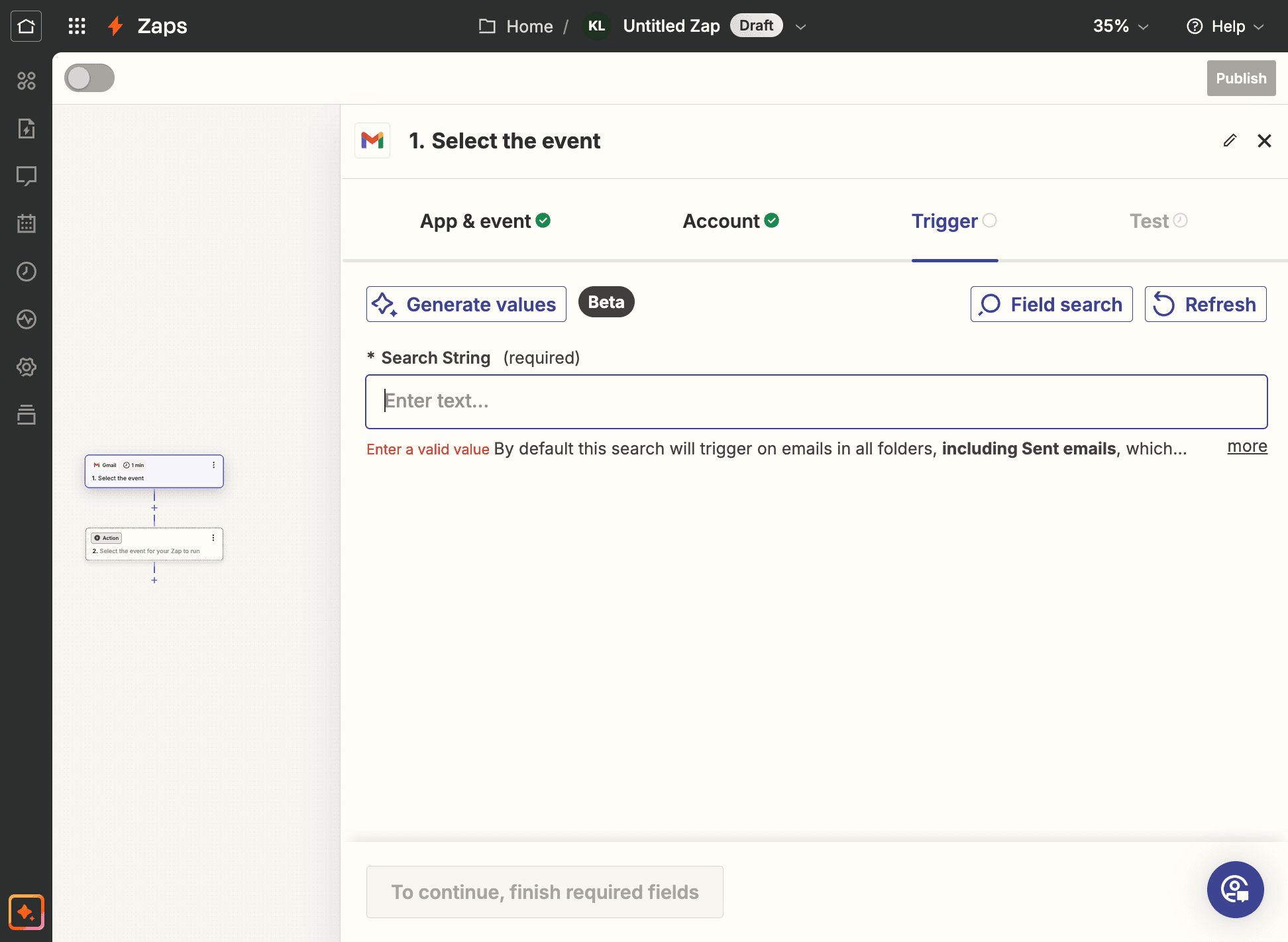
Task: Expand the zoom level 35% dropdown
Action: (x=1120, y=26)
